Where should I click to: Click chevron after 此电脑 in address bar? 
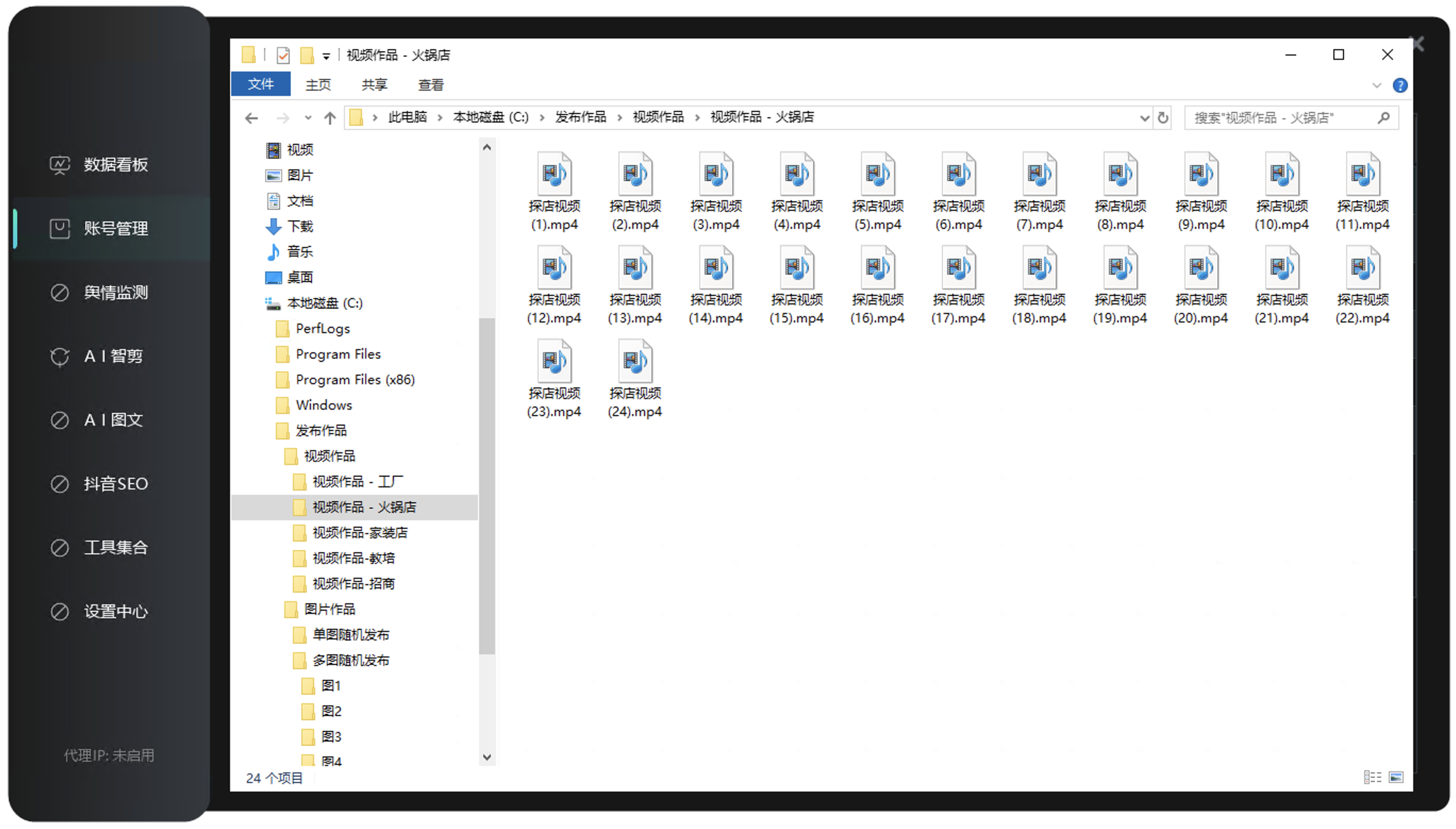(440, 118)
